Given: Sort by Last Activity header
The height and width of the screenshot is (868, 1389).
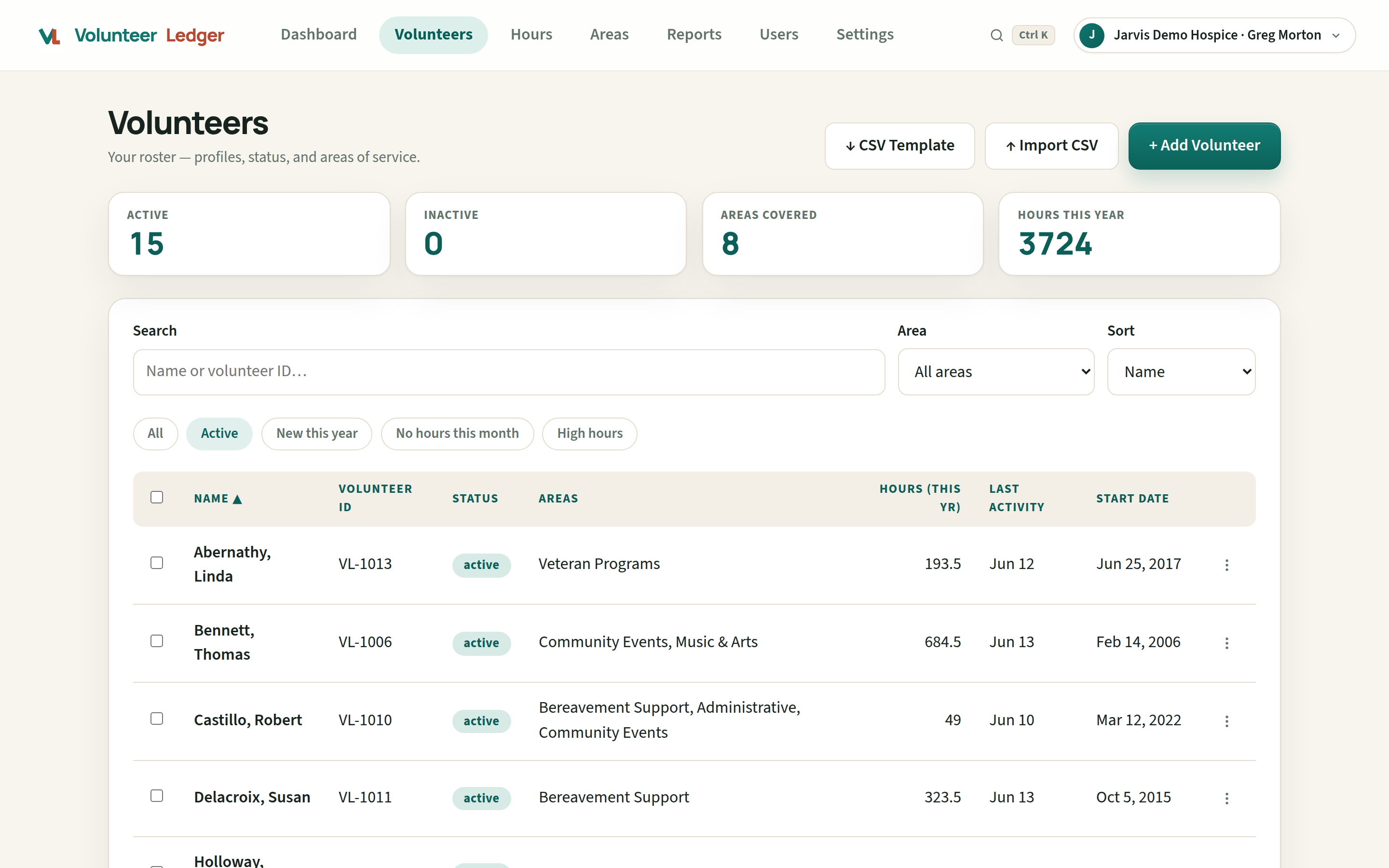Looking at the screenshot, I should click(x=1017, y=498).
